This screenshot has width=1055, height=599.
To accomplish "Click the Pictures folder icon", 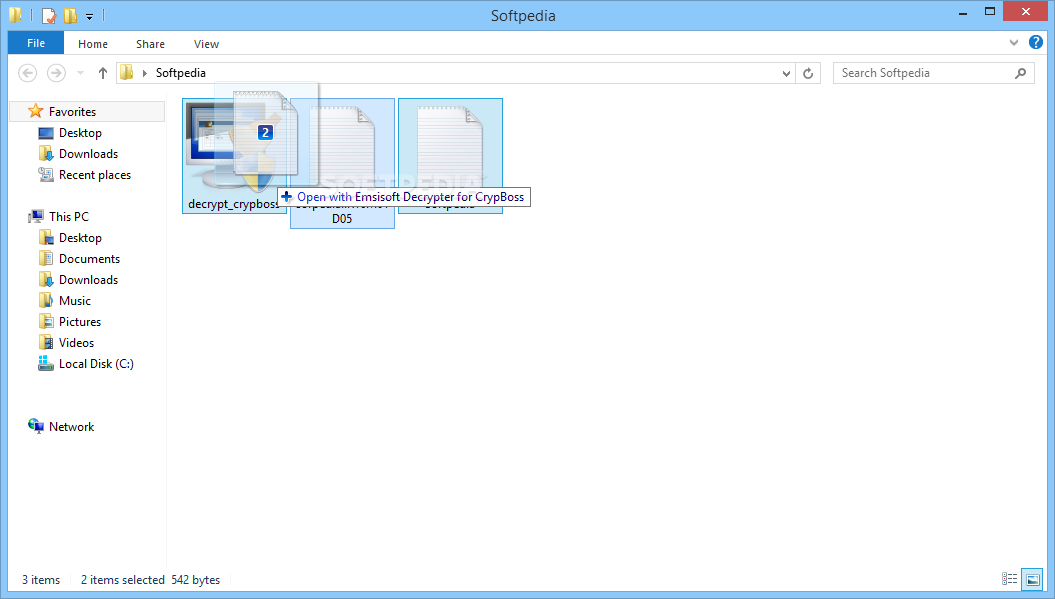I will (x=46, y=321).
